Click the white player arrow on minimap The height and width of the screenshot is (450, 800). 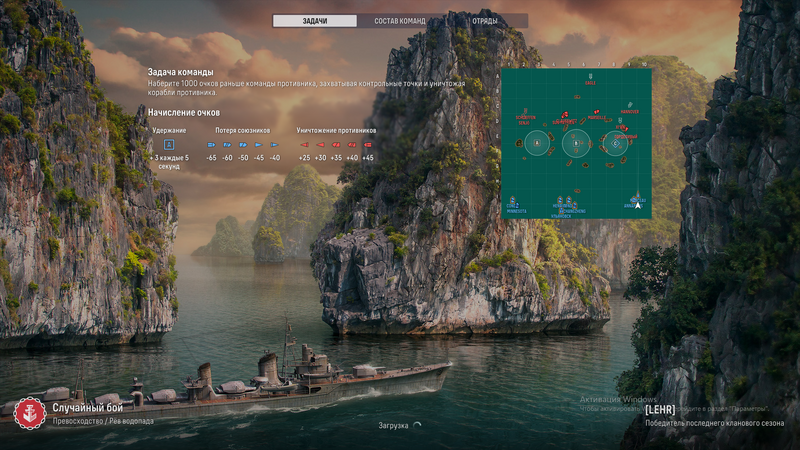(638, 205)
